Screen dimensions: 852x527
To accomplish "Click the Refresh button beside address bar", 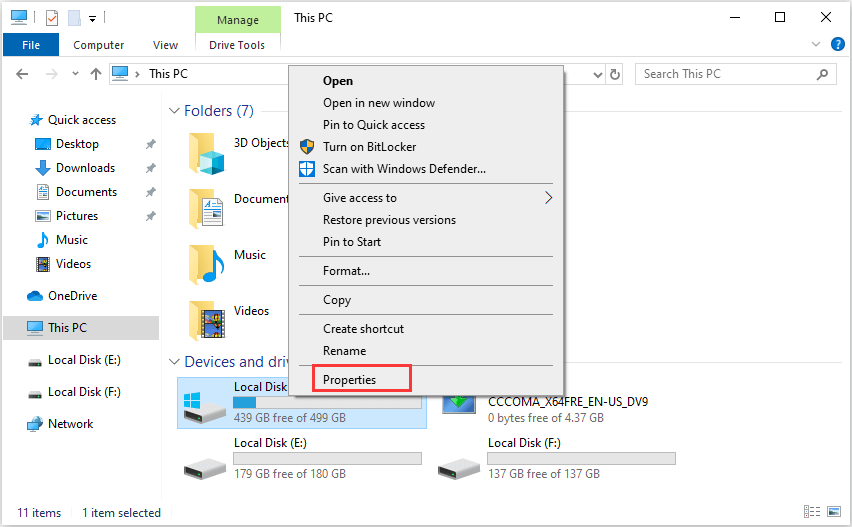I will click(x=615, y=74).
